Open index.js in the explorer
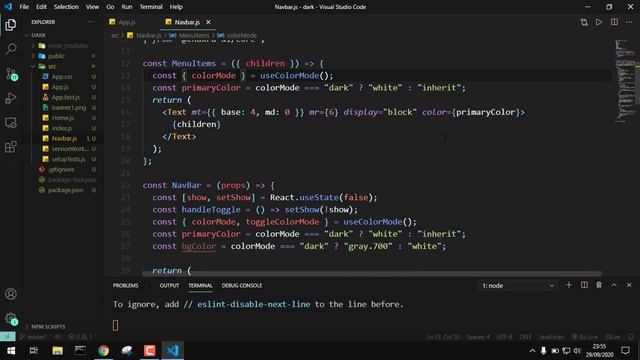The image size is (640, 360). 61,128
